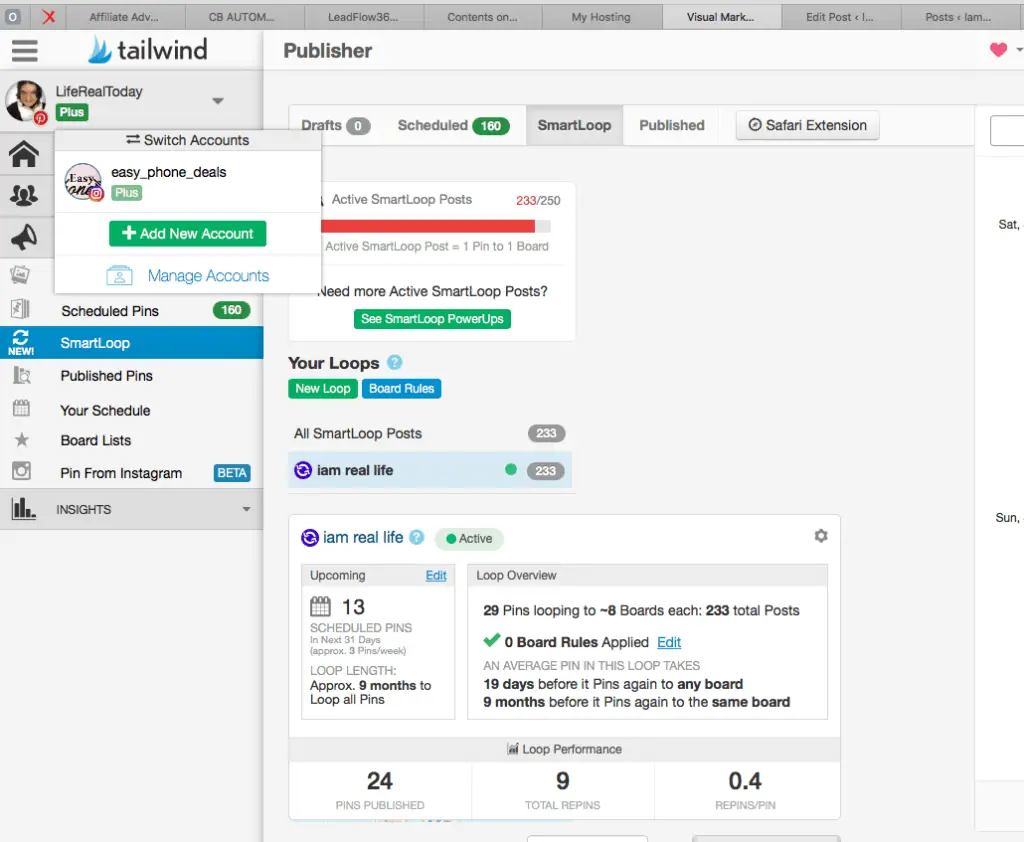Screen dimensions: 1024x842
Task: Open Scheduled Pins in sidebar
Action: [x=110, y=311]
